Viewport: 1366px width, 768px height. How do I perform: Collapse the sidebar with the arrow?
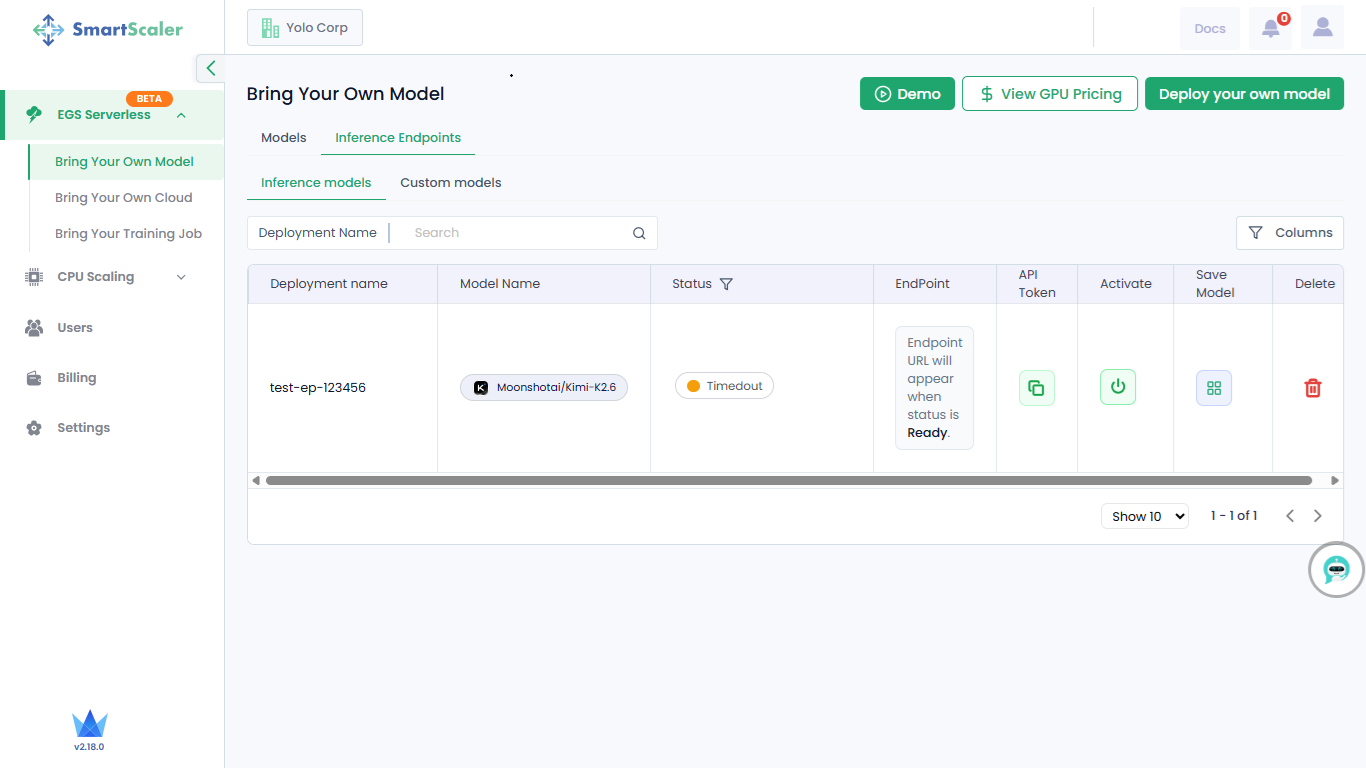coord(210,68)
